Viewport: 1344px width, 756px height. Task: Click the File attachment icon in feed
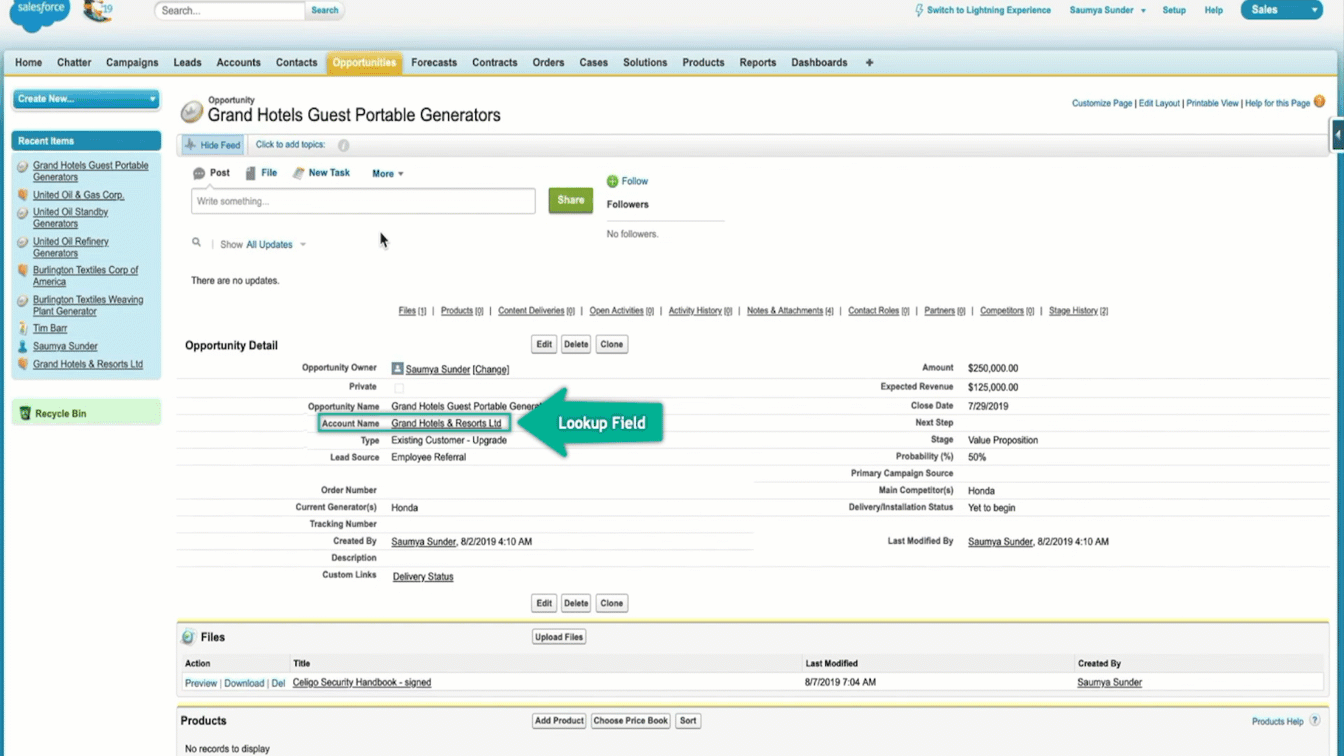251,173
